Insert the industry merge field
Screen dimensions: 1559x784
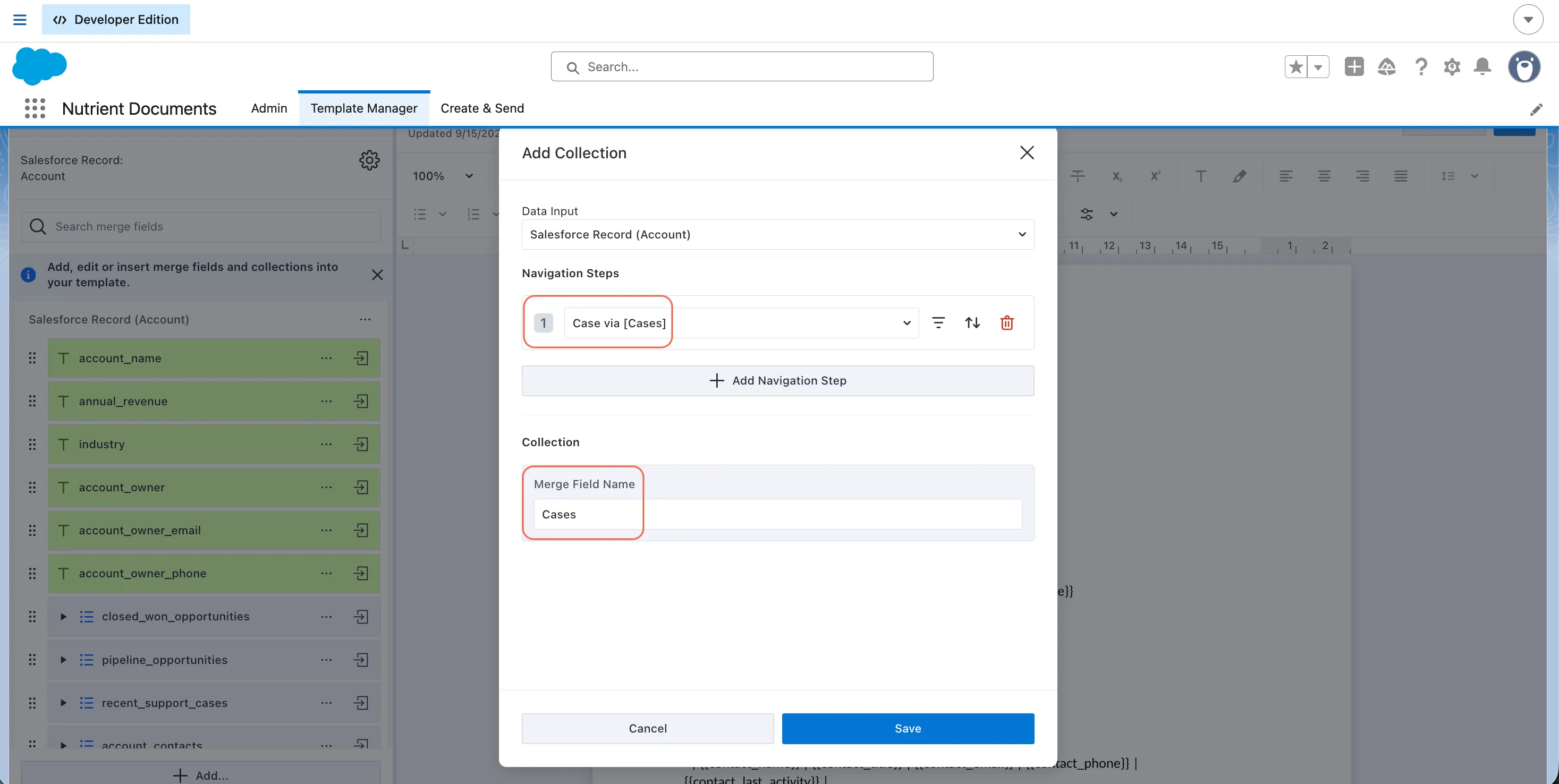(361, 444)
